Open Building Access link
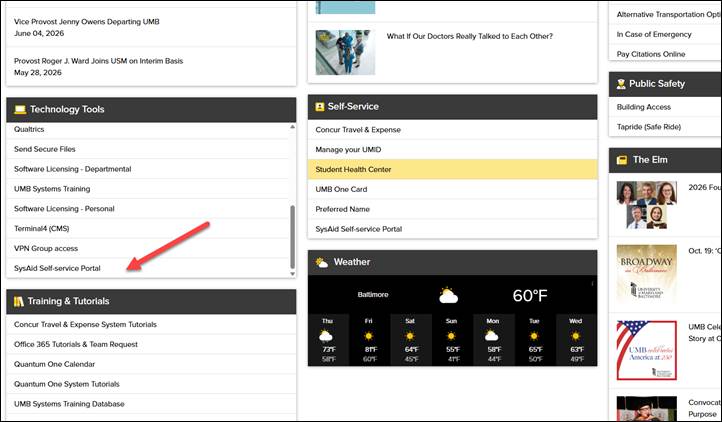 pos(644,107)
